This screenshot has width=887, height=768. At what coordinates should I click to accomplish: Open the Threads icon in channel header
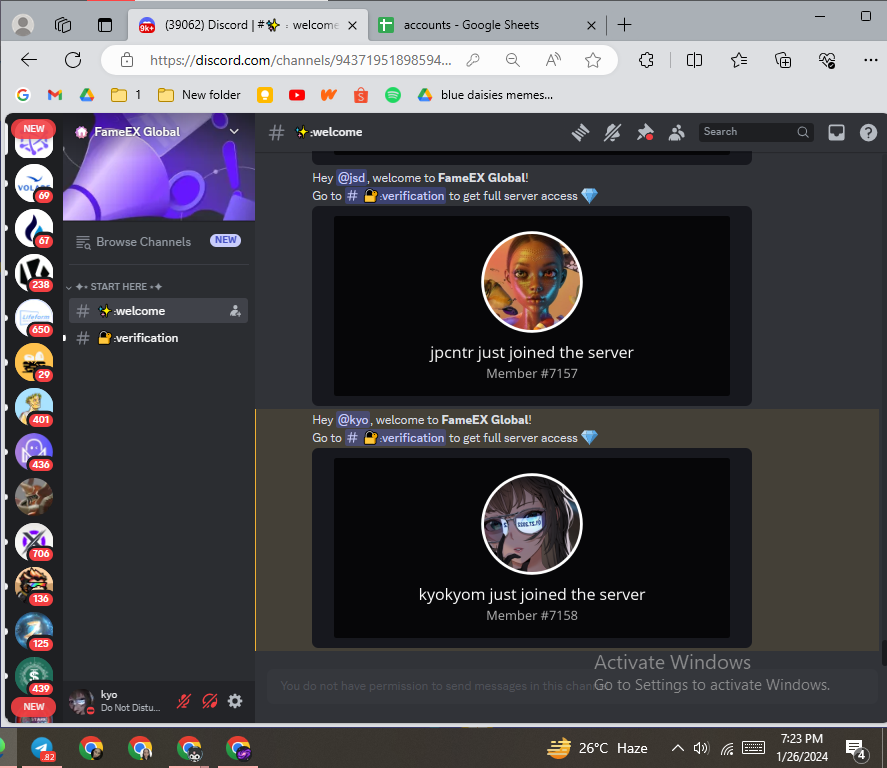click(x=580, y=132)
